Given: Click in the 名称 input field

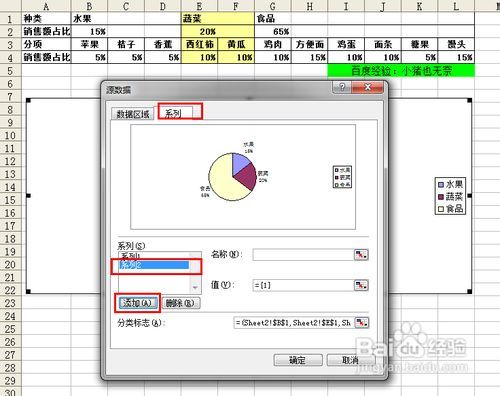Looking at the screenshot, I should coord(303,255).
